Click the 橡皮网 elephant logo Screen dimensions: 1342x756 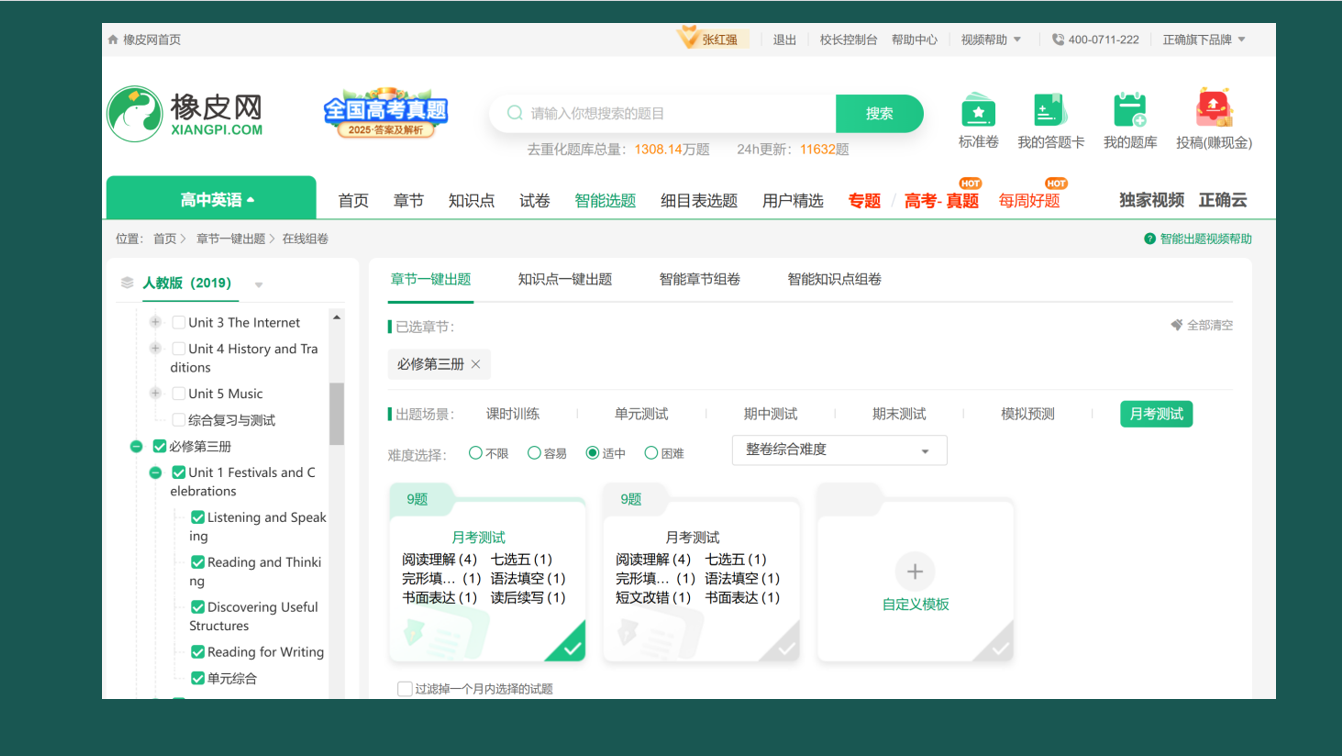[x=135, y=114]
